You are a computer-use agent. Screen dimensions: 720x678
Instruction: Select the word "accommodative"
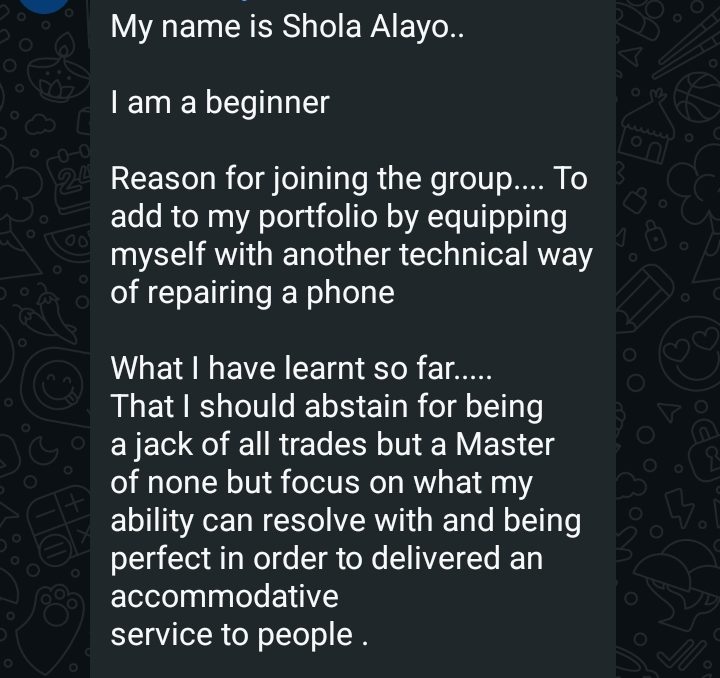coord(224,597)
